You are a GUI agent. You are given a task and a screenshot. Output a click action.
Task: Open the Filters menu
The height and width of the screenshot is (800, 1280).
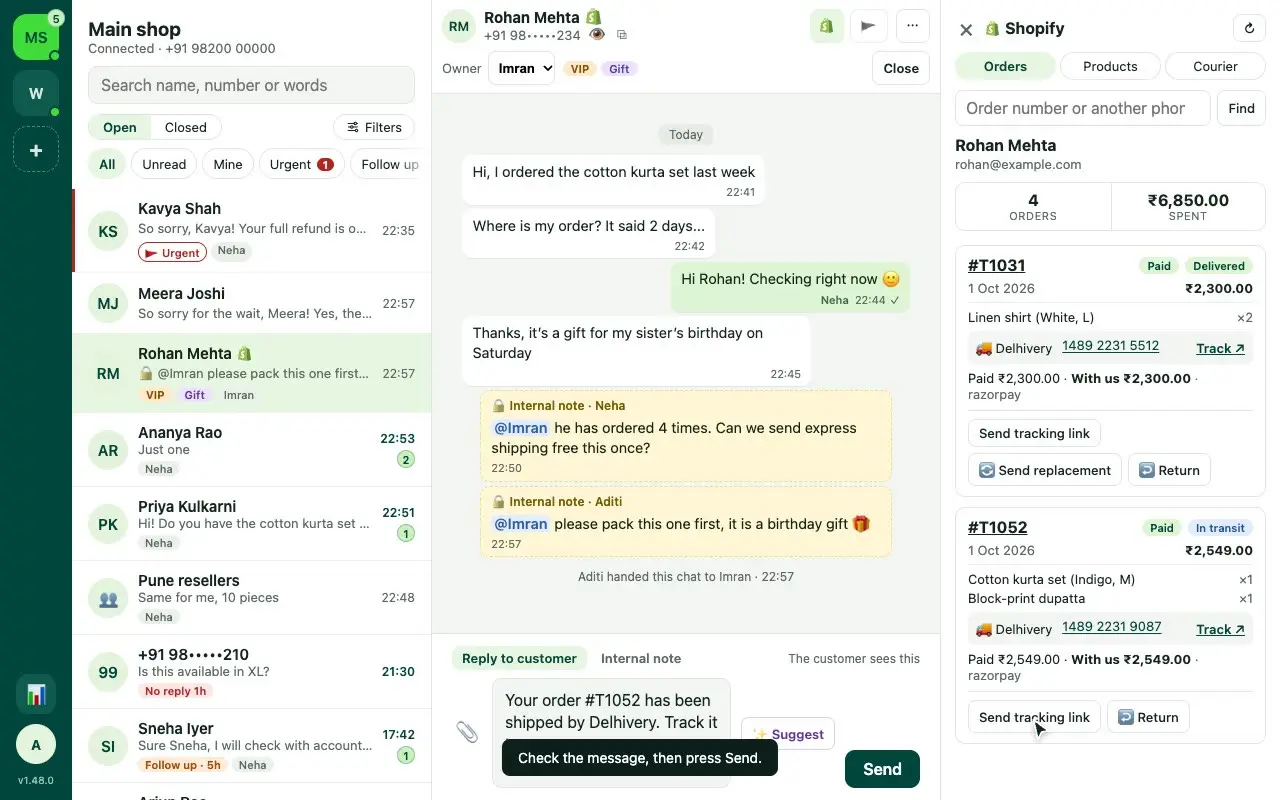374,127
